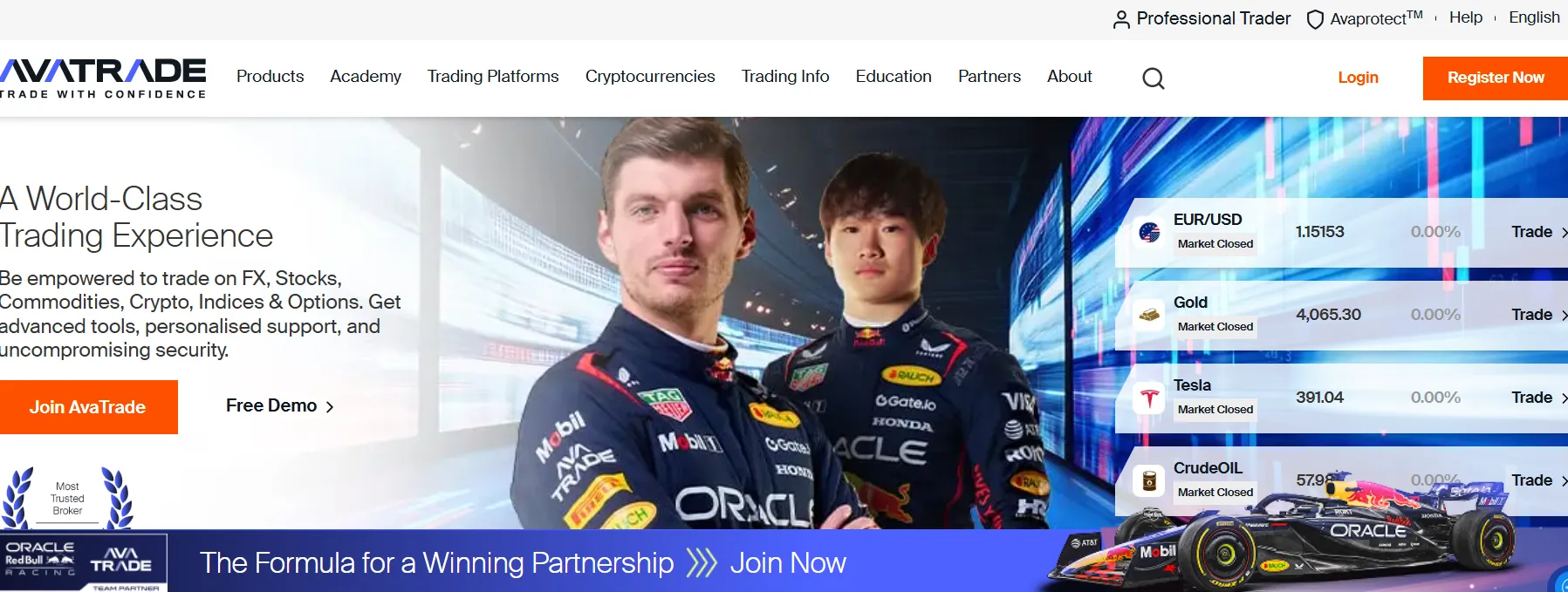Click the Join AvaTrade button
This screenshot has width=1568, height=592.
88,407
